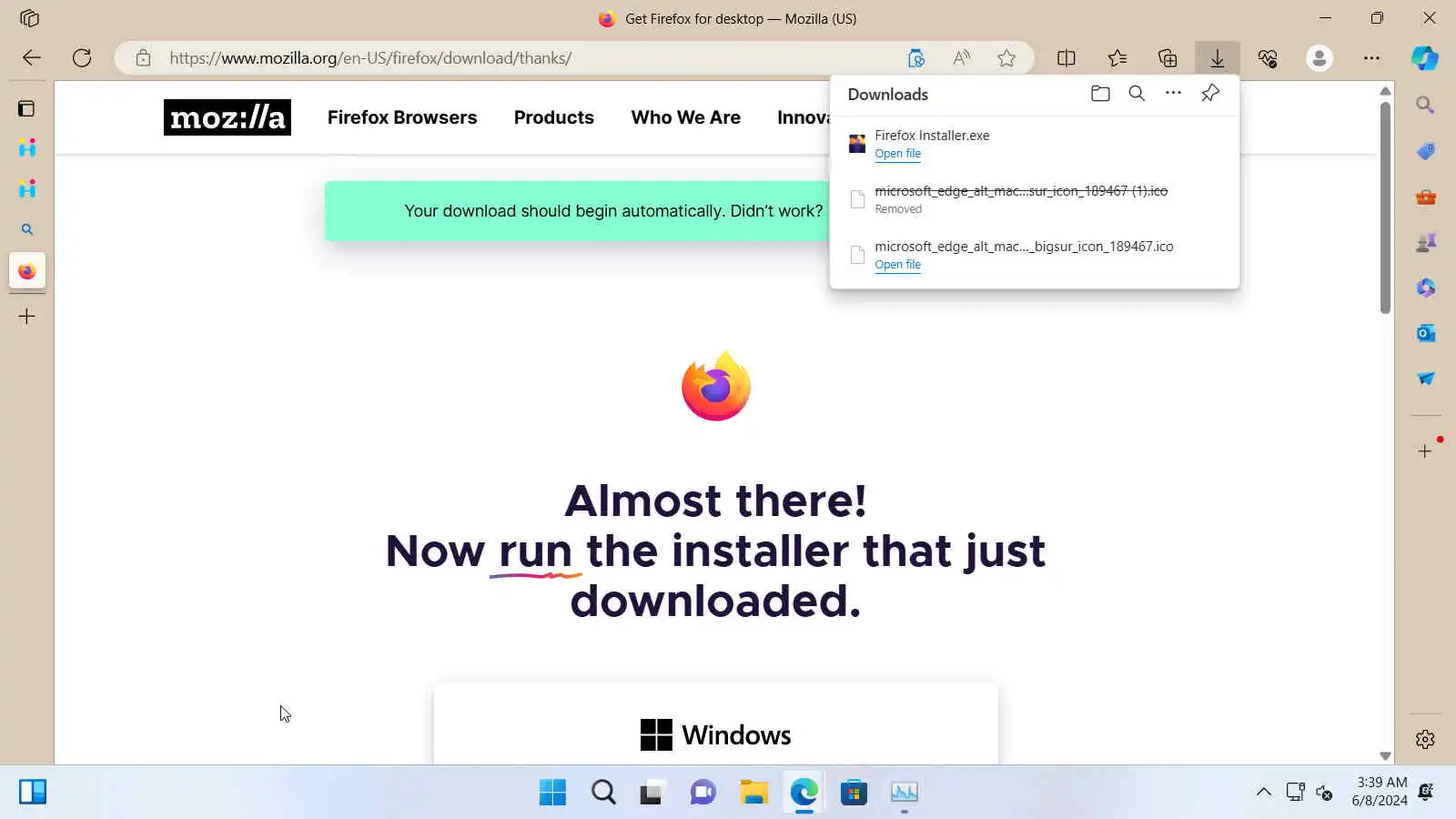The height and width of the screenshot is (819, 1456).
Task: Open the clock and date
Action: tap(1380, 792)
